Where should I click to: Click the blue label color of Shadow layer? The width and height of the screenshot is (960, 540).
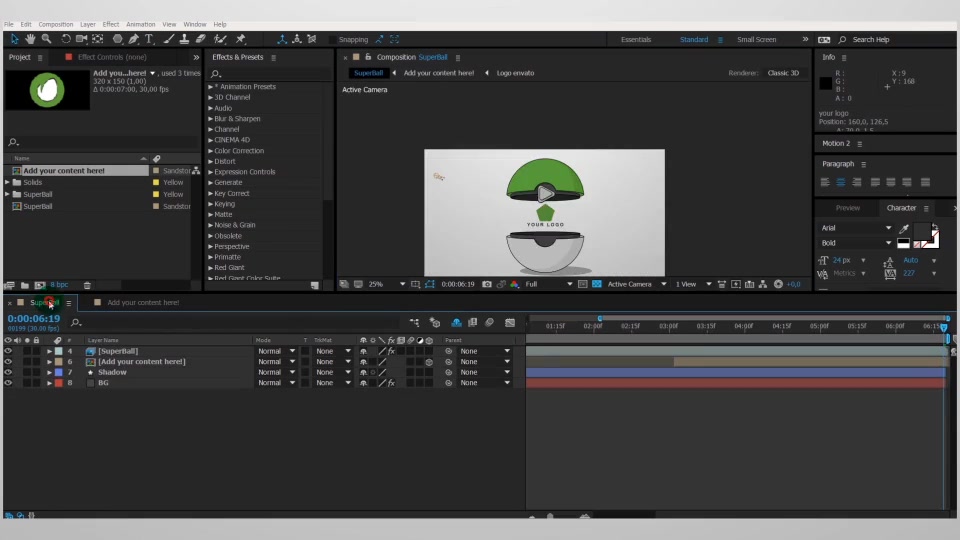[59, 372]
